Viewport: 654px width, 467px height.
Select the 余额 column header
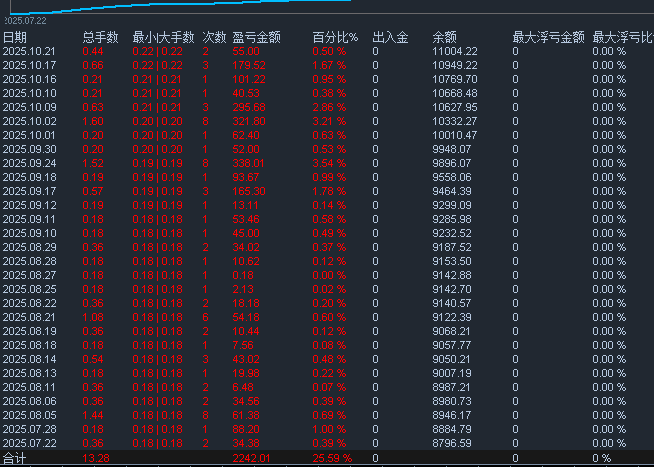point(445,37)
